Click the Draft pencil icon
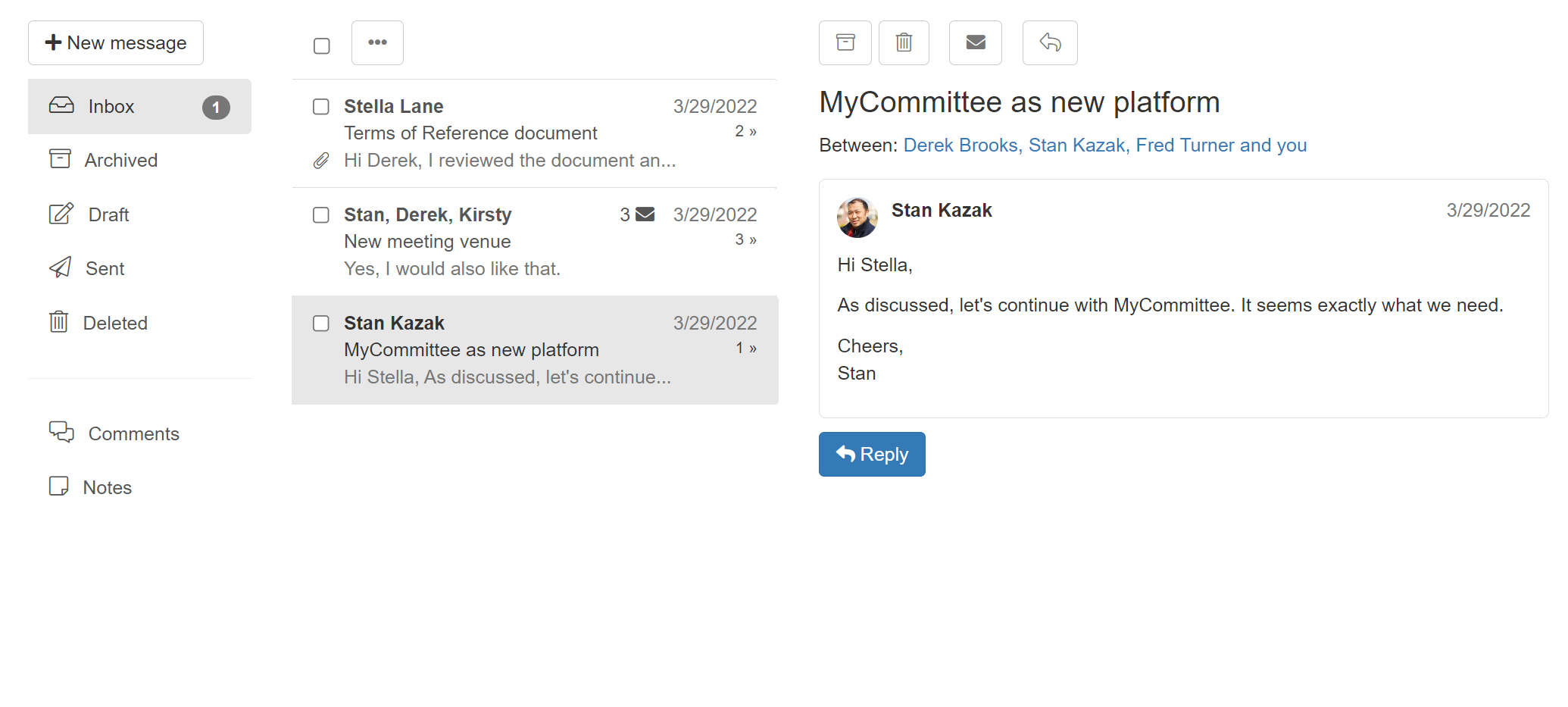 pos(61,214)
